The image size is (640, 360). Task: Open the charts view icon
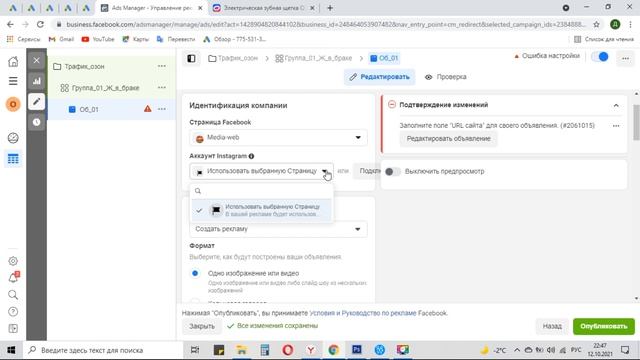[x=37, y=81]
